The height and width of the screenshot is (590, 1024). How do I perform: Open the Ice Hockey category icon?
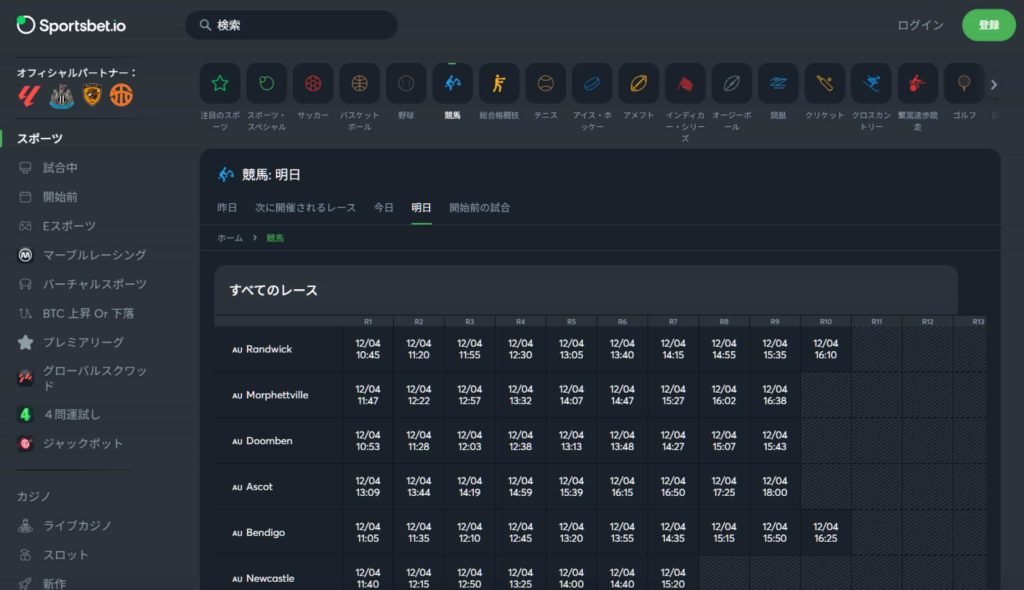[x=592, y=84]
